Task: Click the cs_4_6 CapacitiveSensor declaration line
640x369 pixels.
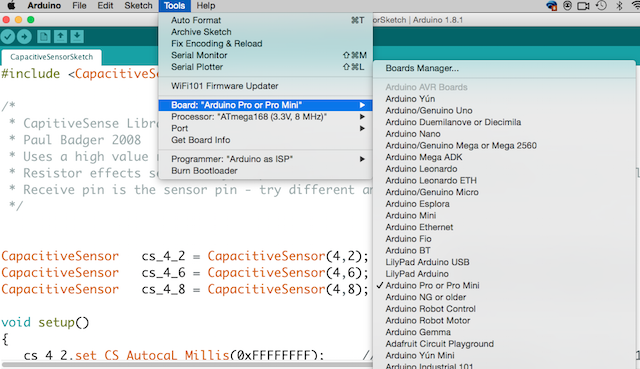Action: [184, 273]
